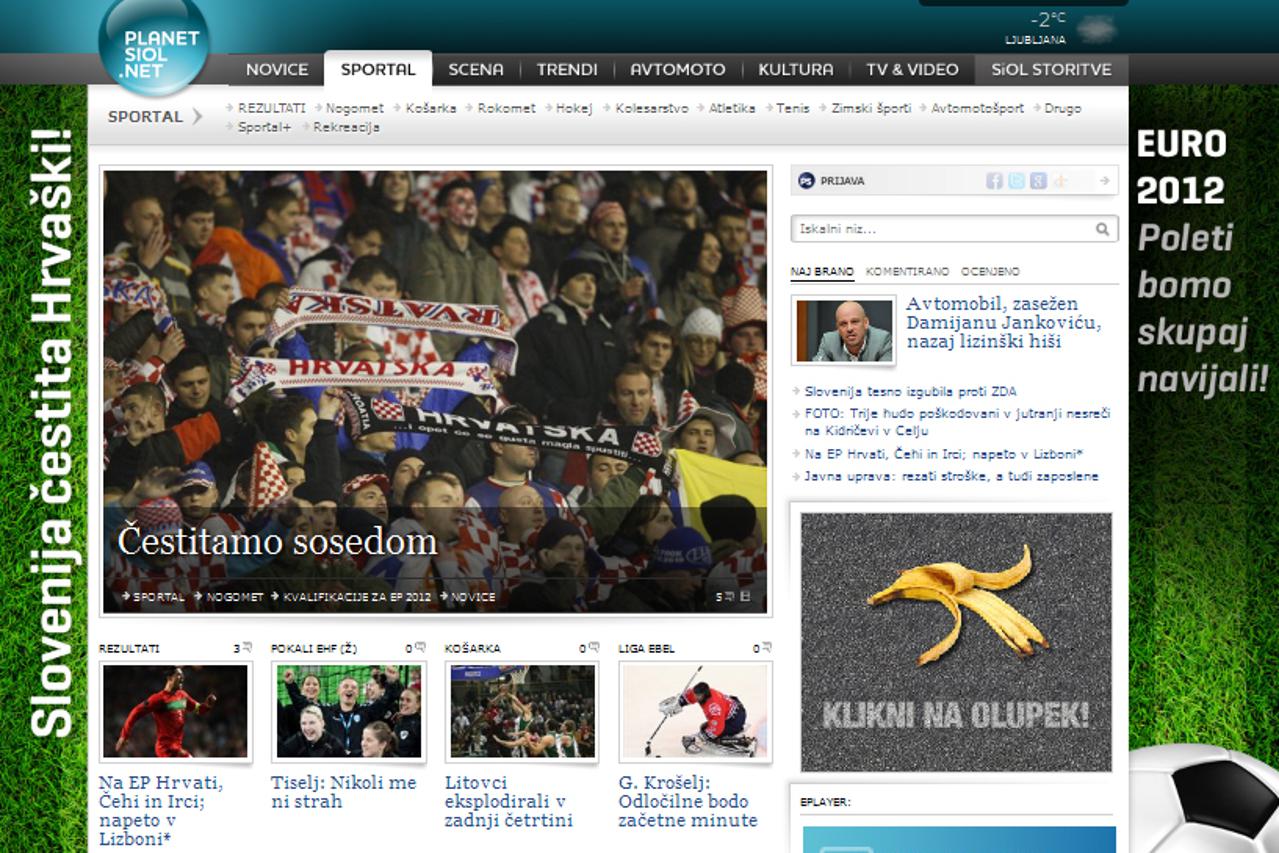1279x853 pixels.
Task: Click the banana peel Klikni na olupek ad
Action: point(956,642)
